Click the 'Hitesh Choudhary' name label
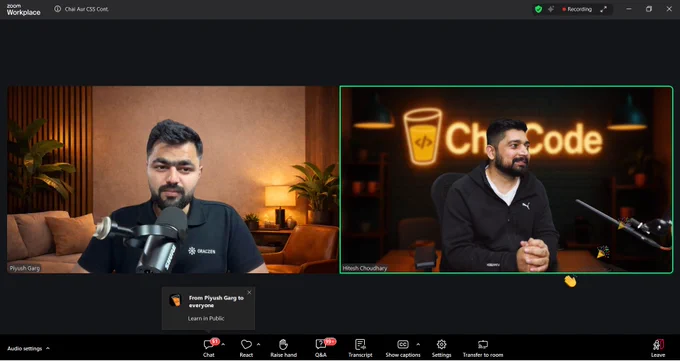This screenshot has width=680, height=361. pos(365,268)
